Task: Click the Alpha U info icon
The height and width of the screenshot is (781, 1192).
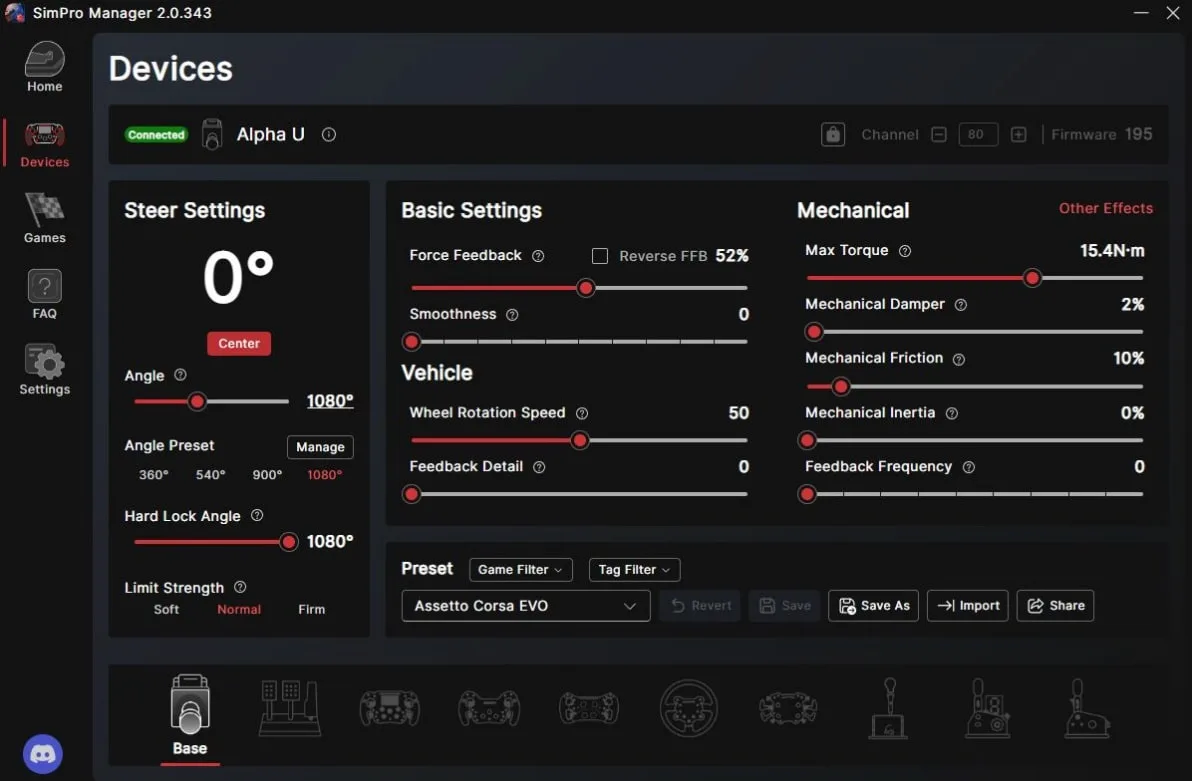Action: 328,135
